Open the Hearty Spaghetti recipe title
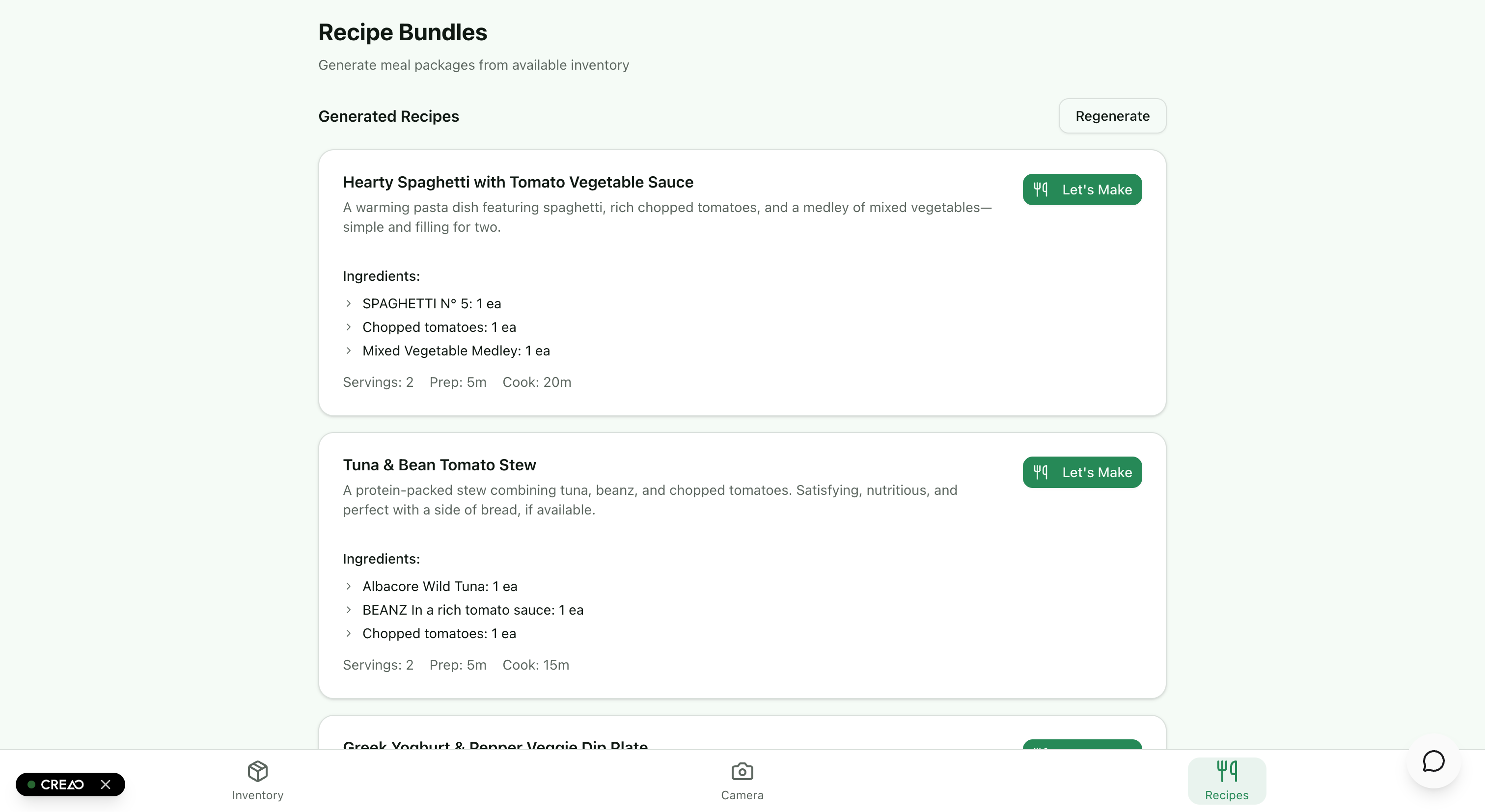 [518, 182]
